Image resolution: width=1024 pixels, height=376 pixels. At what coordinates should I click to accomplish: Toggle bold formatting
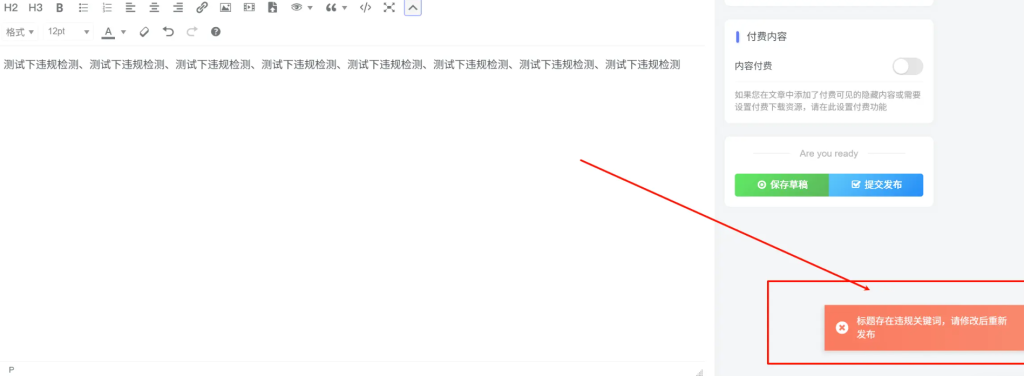59,8
